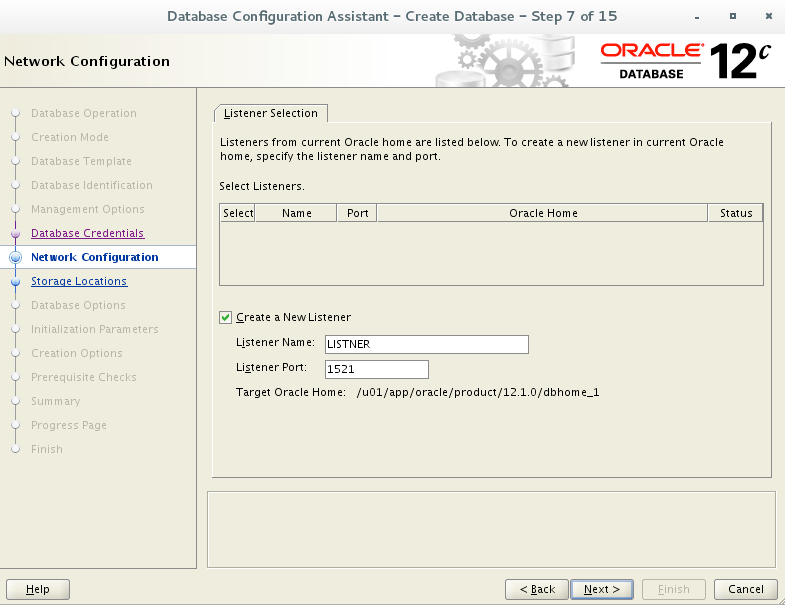This screenshot has height=605, width=785.
Task: Click the Select Listeners label
Action: (x=261, y=186)
